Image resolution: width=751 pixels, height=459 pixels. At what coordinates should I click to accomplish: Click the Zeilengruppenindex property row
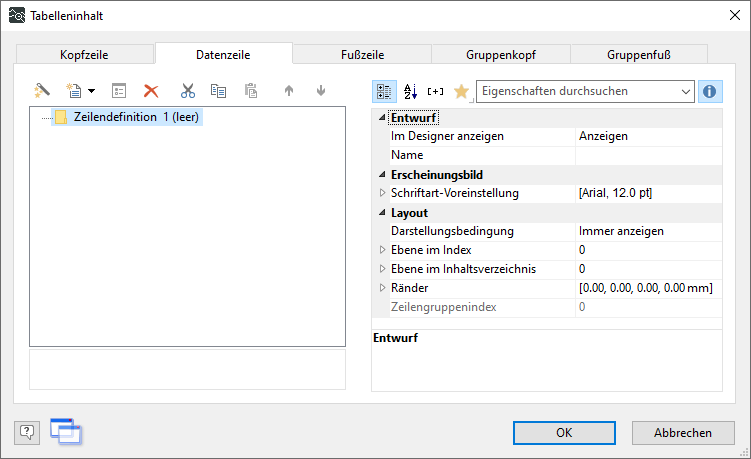pos(547,307)
